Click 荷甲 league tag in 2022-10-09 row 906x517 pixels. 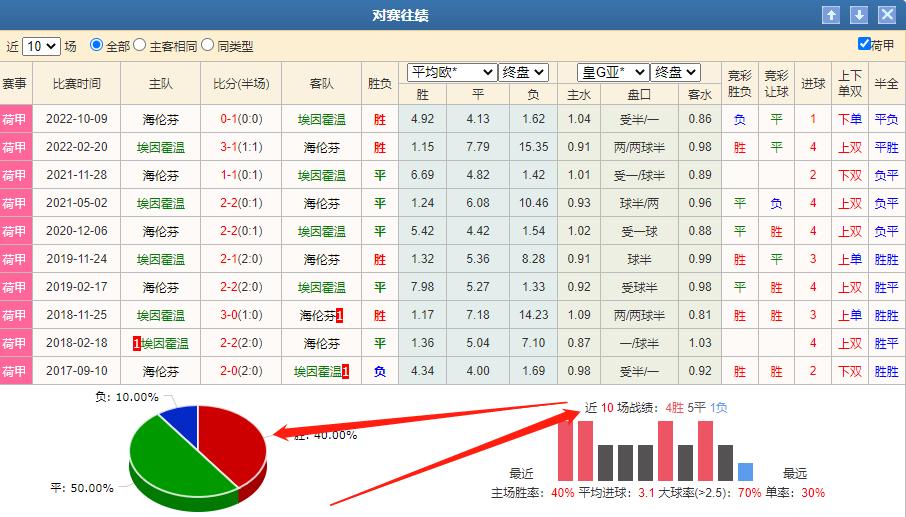tap(16, 119)
